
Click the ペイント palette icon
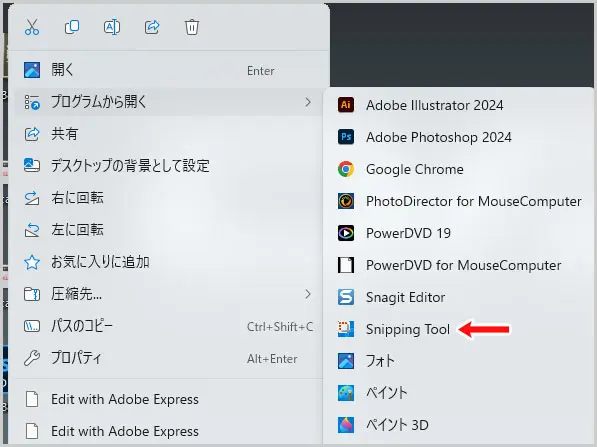pyautogui.click(x=346, y=393)
